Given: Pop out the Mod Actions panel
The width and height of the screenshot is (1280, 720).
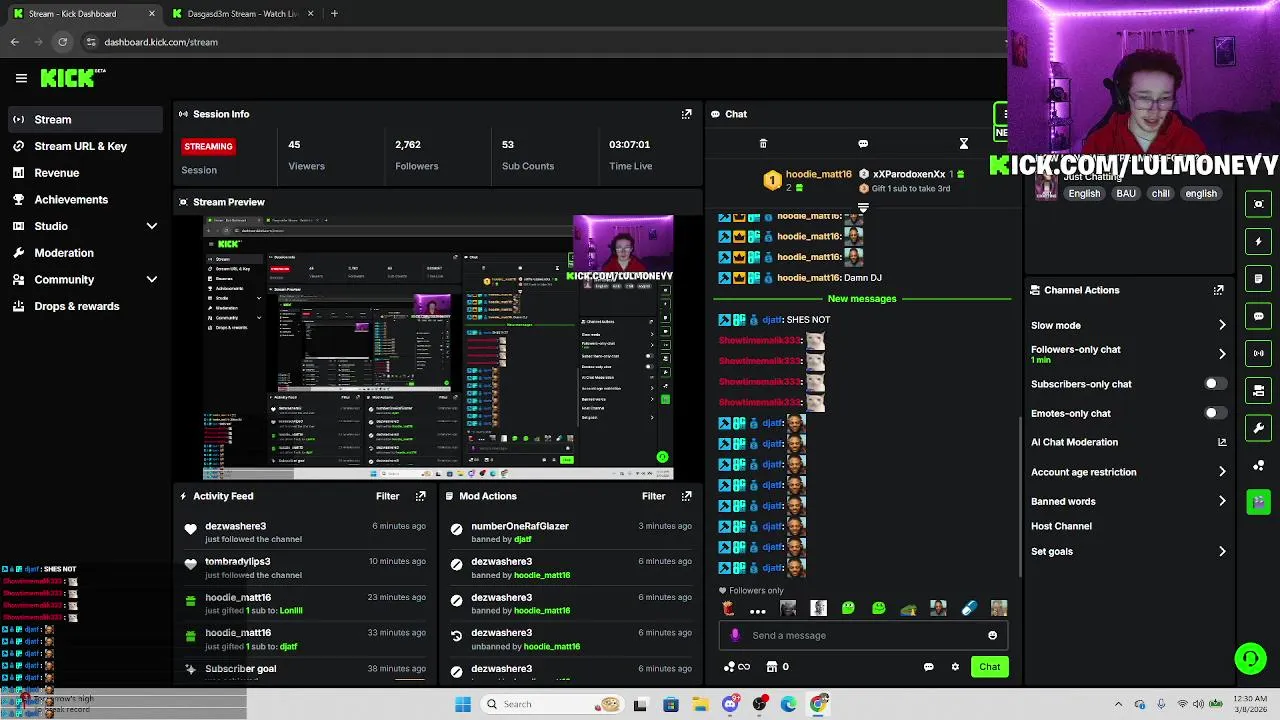Looking at the screenshot, I should [686, 496].
